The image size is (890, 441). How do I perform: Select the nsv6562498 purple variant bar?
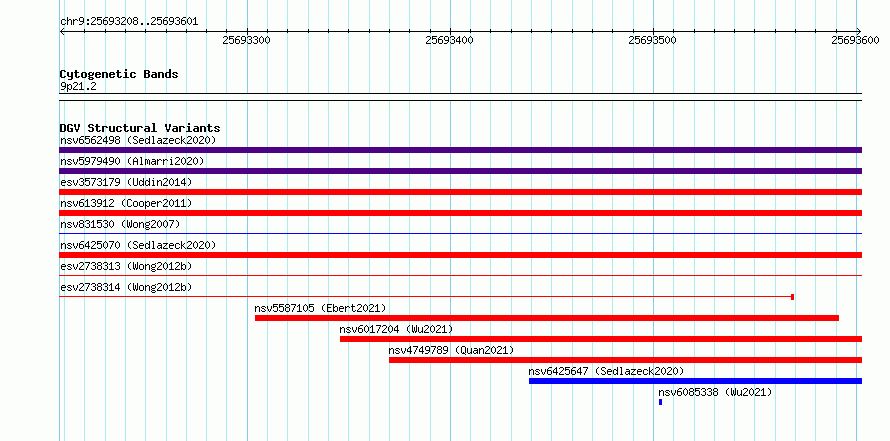pyautogui.click(x=460, y=150)
